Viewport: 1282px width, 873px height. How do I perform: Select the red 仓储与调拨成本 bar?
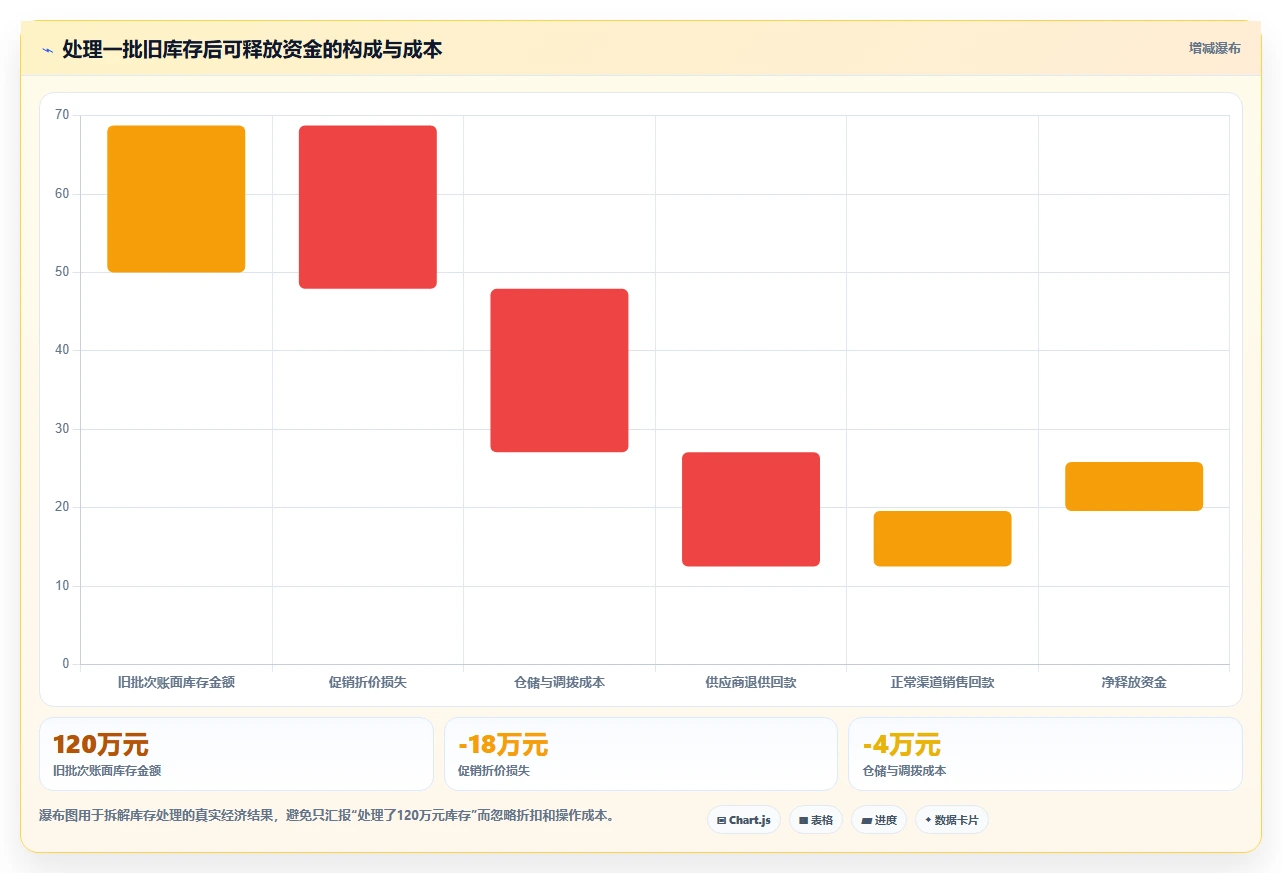[559, 370]
